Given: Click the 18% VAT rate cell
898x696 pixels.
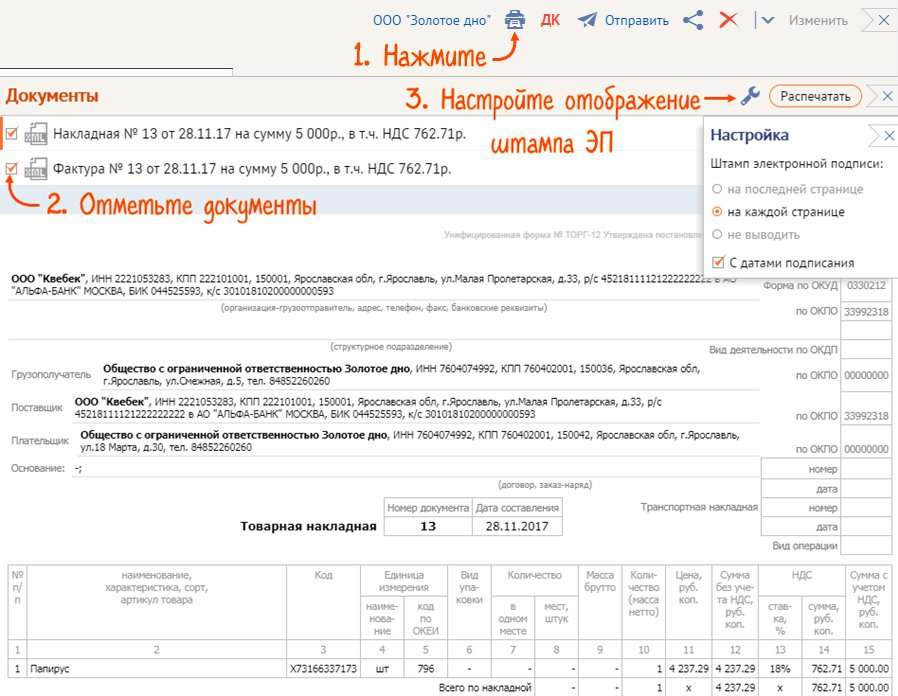Looking at the screenshot, I should [779, 669].
